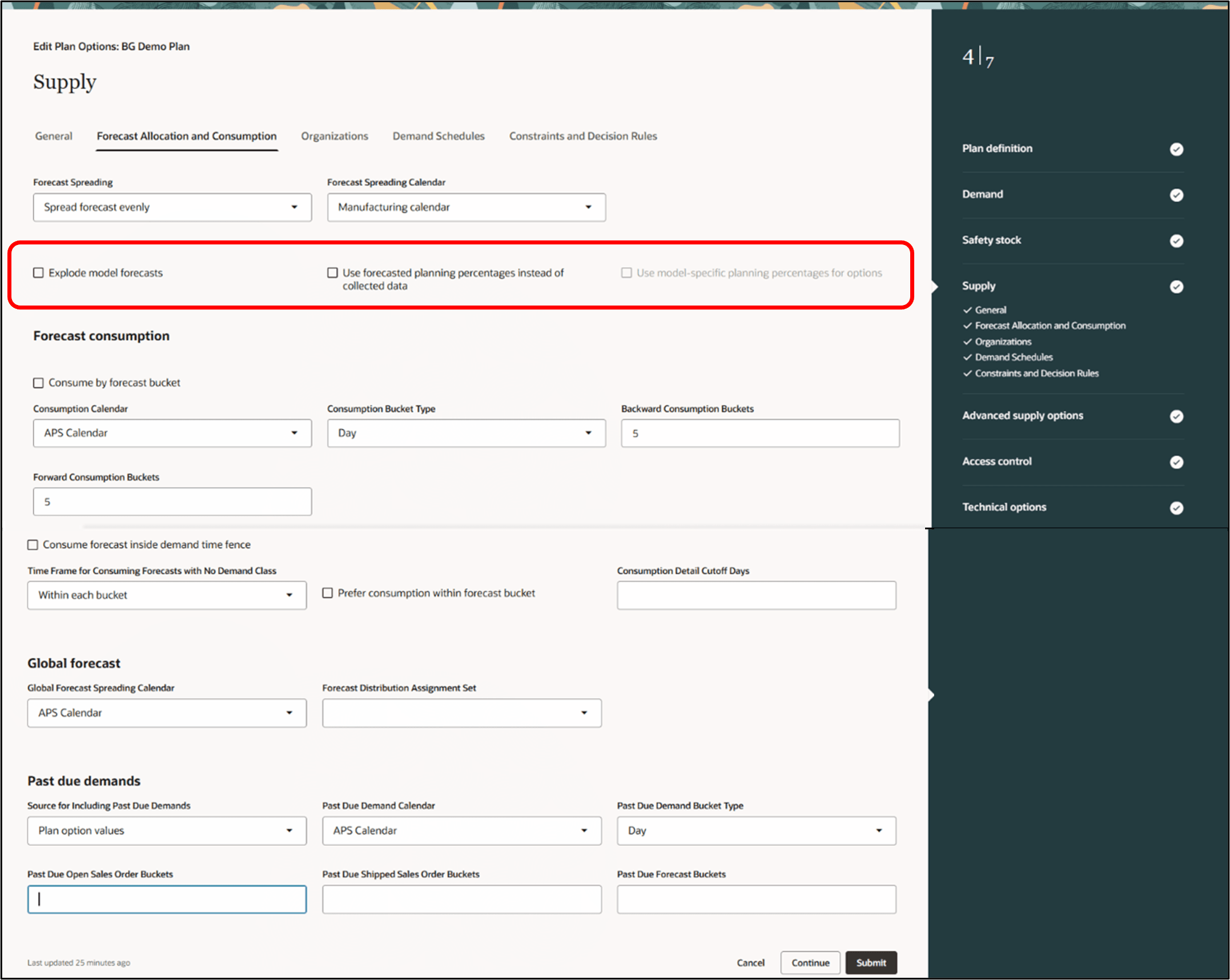Click the Safety stock checkmark icon
The width and height of the screenshot is (1230, 980).
point(1176,240)
